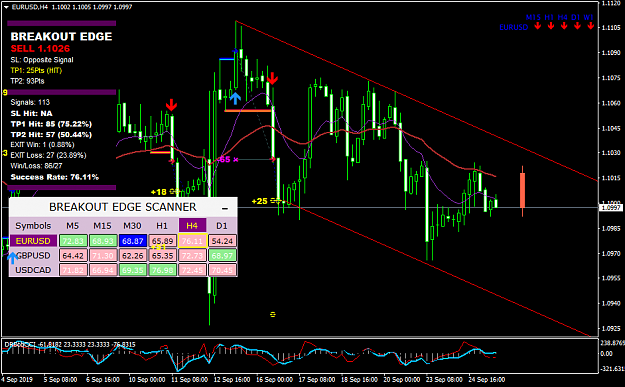Select the highlighted H4 column in scanner
The height and width of the screenshot is (387, 625).
point(192,226)
